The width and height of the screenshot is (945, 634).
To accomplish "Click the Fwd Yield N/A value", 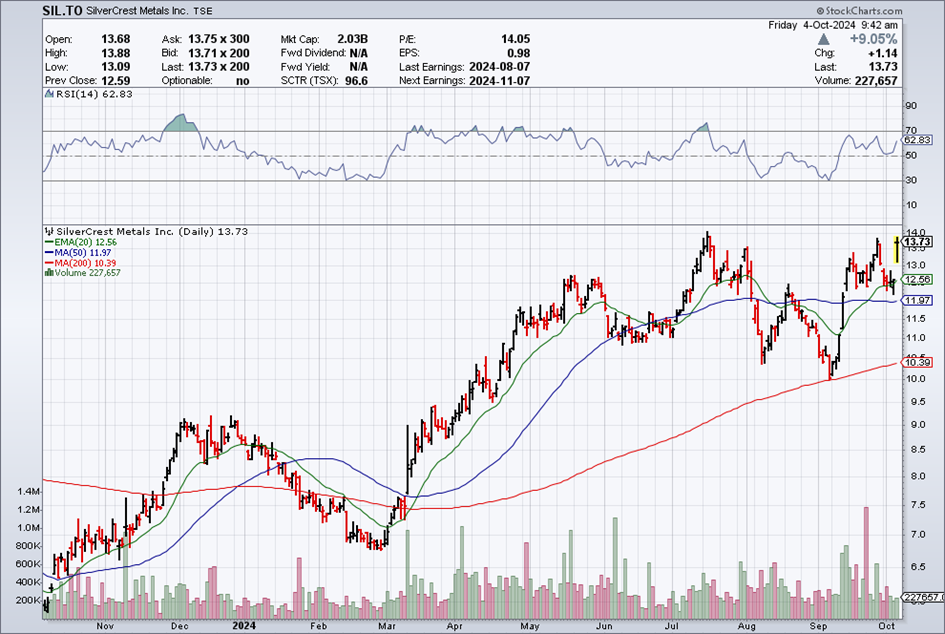I will [359, 67].
